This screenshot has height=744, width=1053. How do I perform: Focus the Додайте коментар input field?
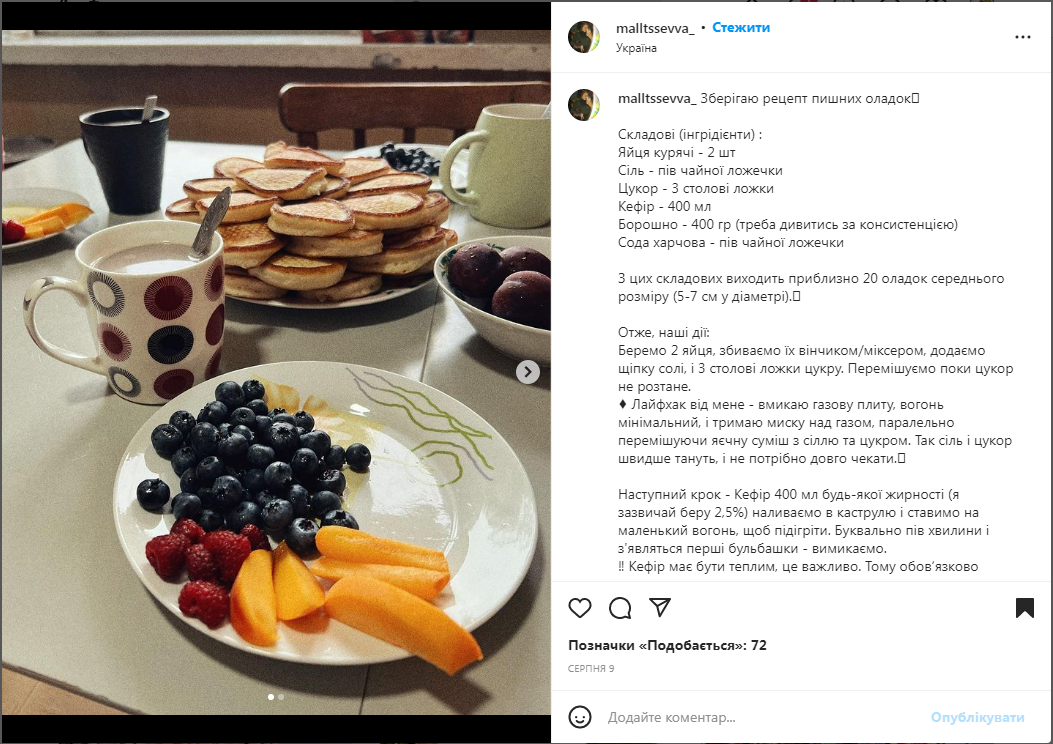click(x=760, y=717)
